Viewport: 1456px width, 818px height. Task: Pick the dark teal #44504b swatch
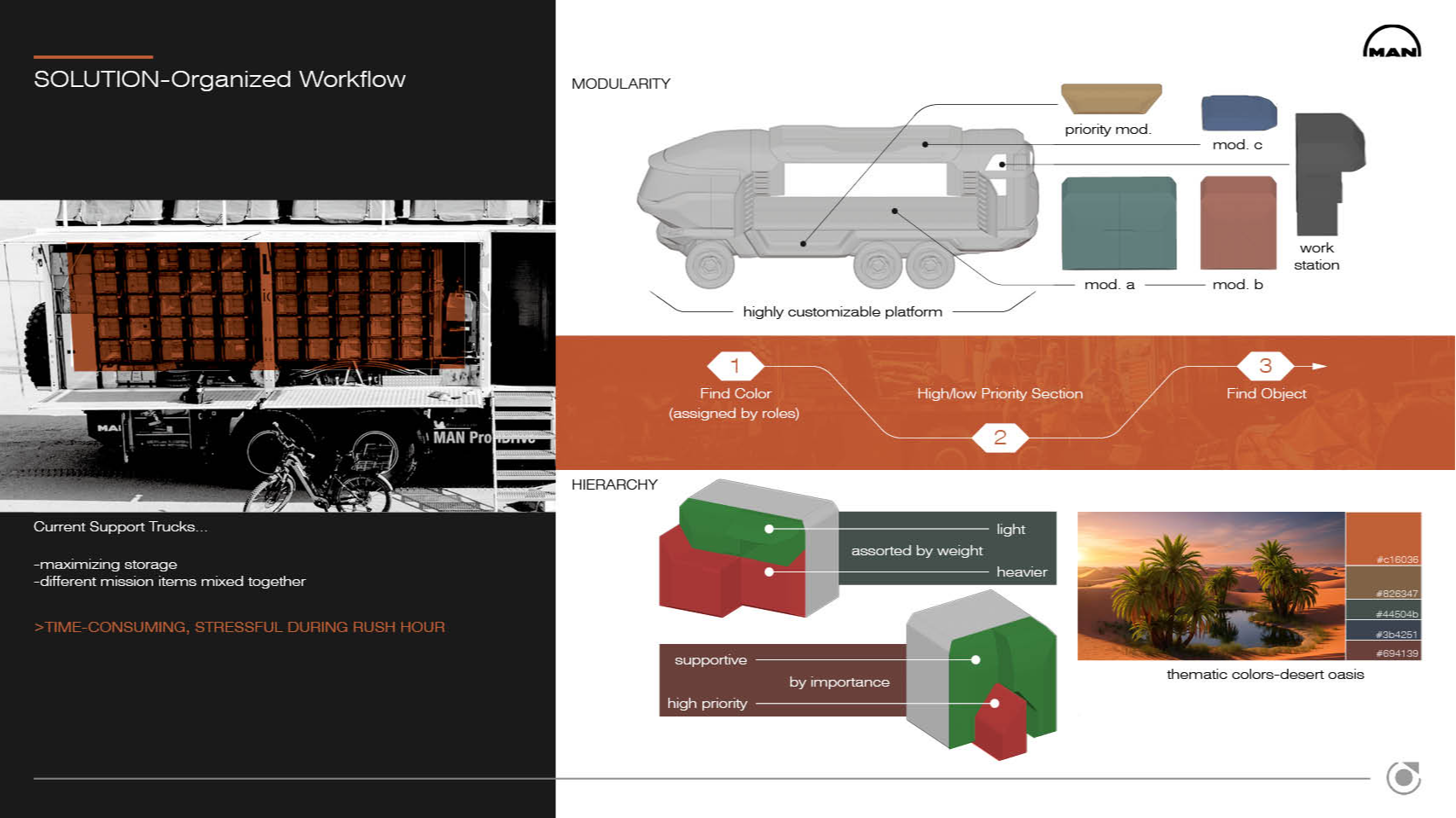(1383, 610)
